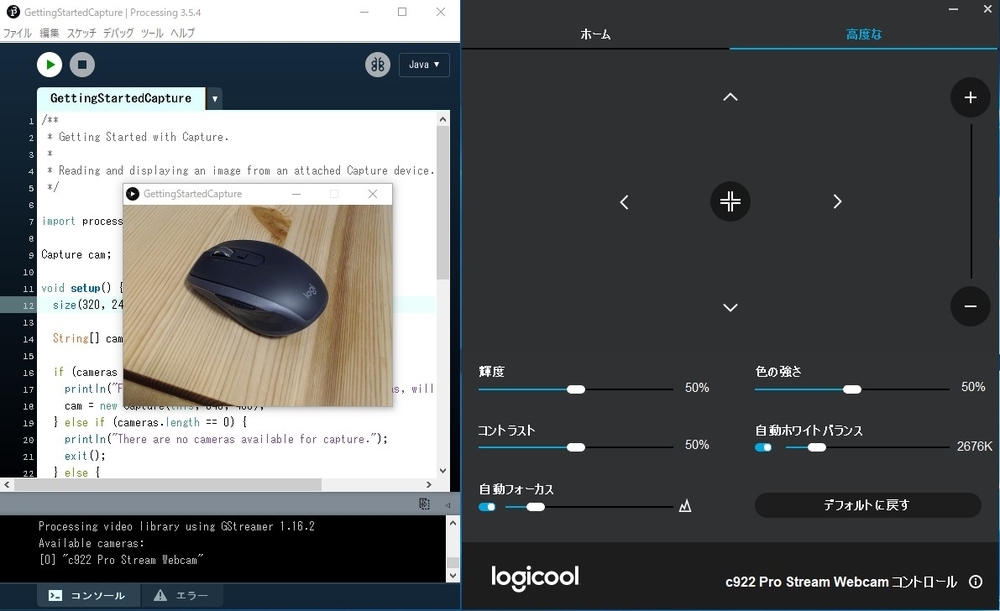This screenshot has height=611, width=1000.
Task: Adjust the focus distance slider
Action: pyautogui.click(x=589, y=507)
